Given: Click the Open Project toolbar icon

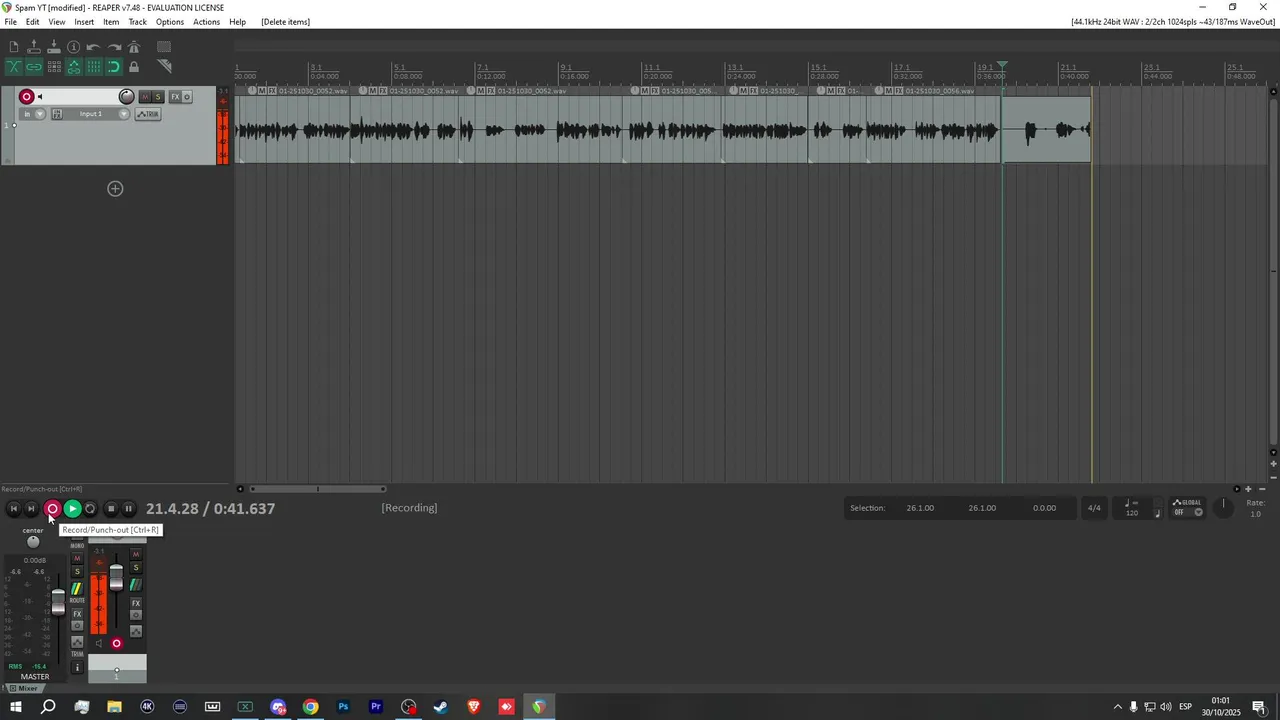Looking at the screenshot, I should [x=34, y=47].
